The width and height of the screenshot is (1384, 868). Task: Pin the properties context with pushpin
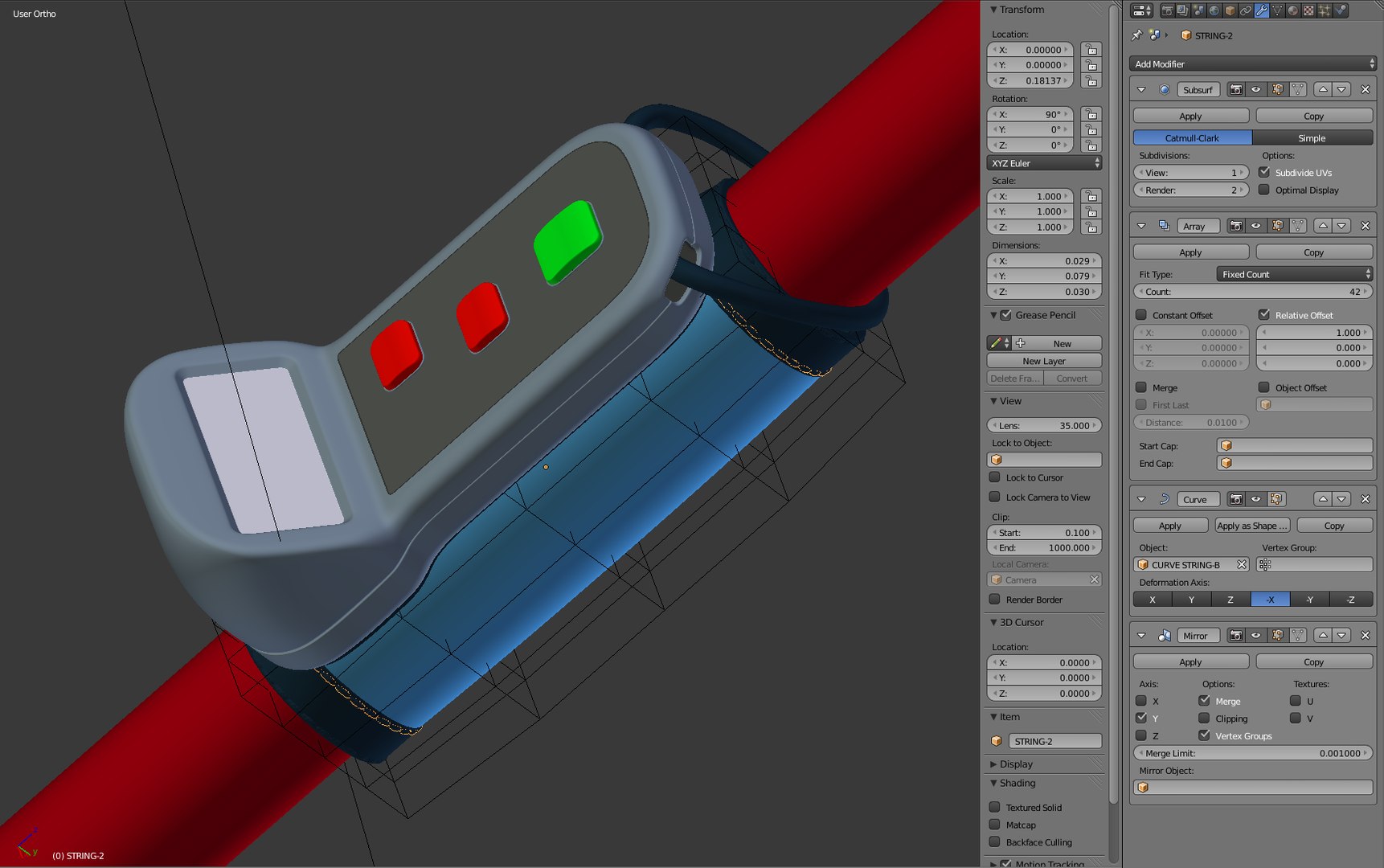pyautogui.click(x=1136, y=35)
